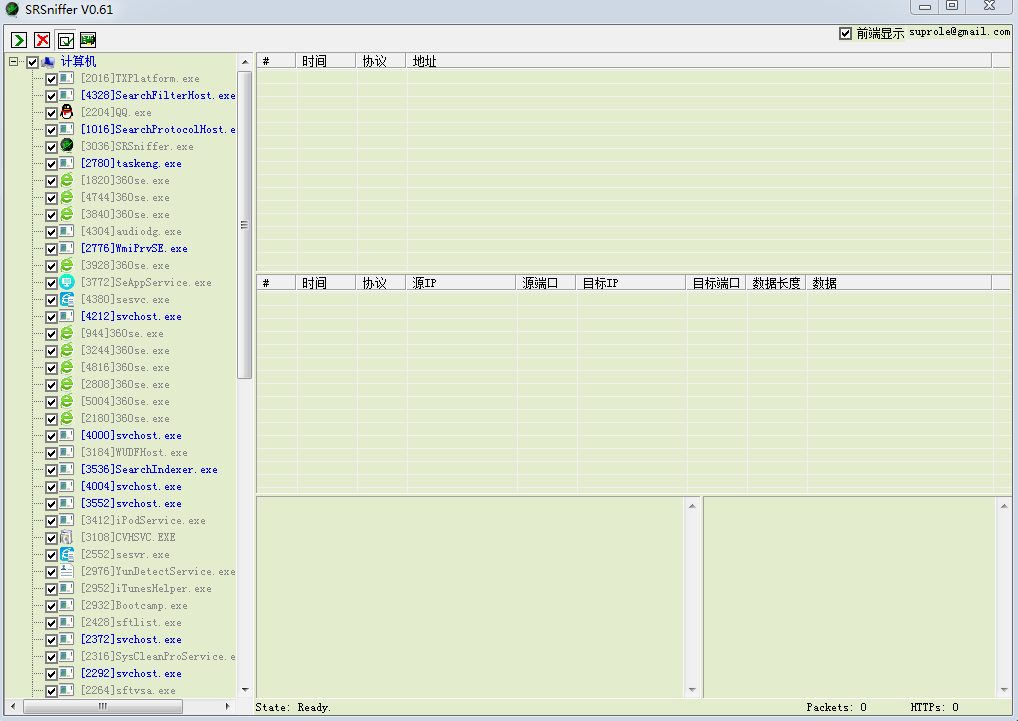This screenshot has height=721, width=1018.
Task: Click the cyan monitor icon for [3772]SeAppService.exe
Action: 67,282
